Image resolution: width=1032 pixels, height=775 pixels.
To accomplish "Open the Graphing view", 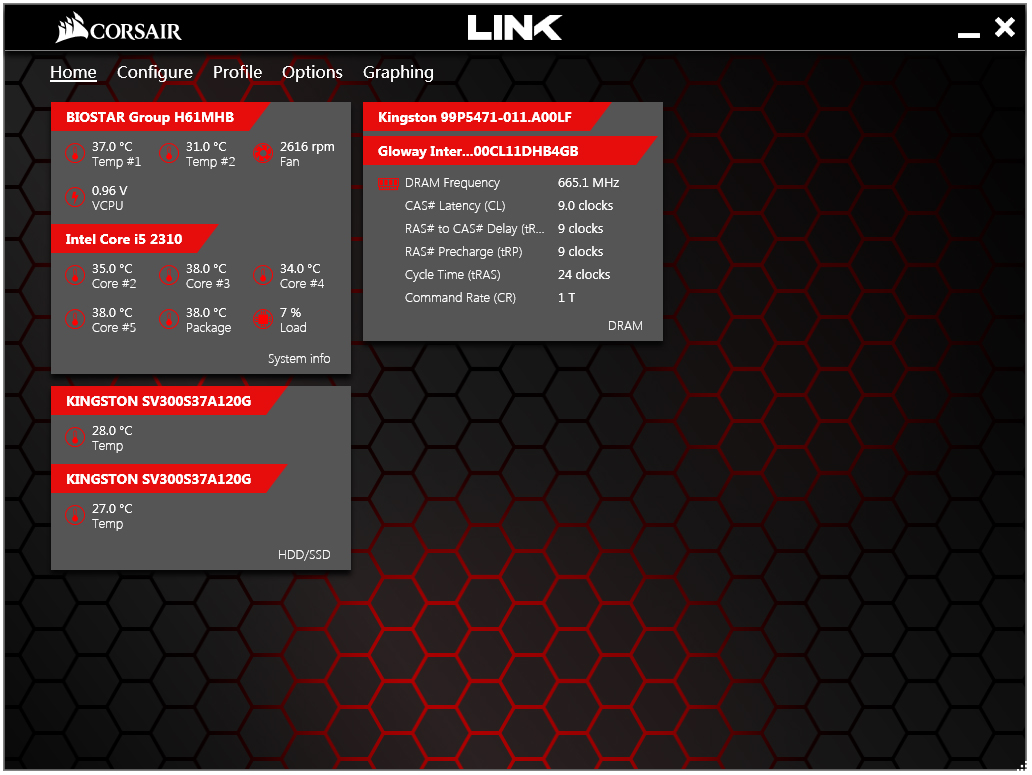I will coord(398,72).
